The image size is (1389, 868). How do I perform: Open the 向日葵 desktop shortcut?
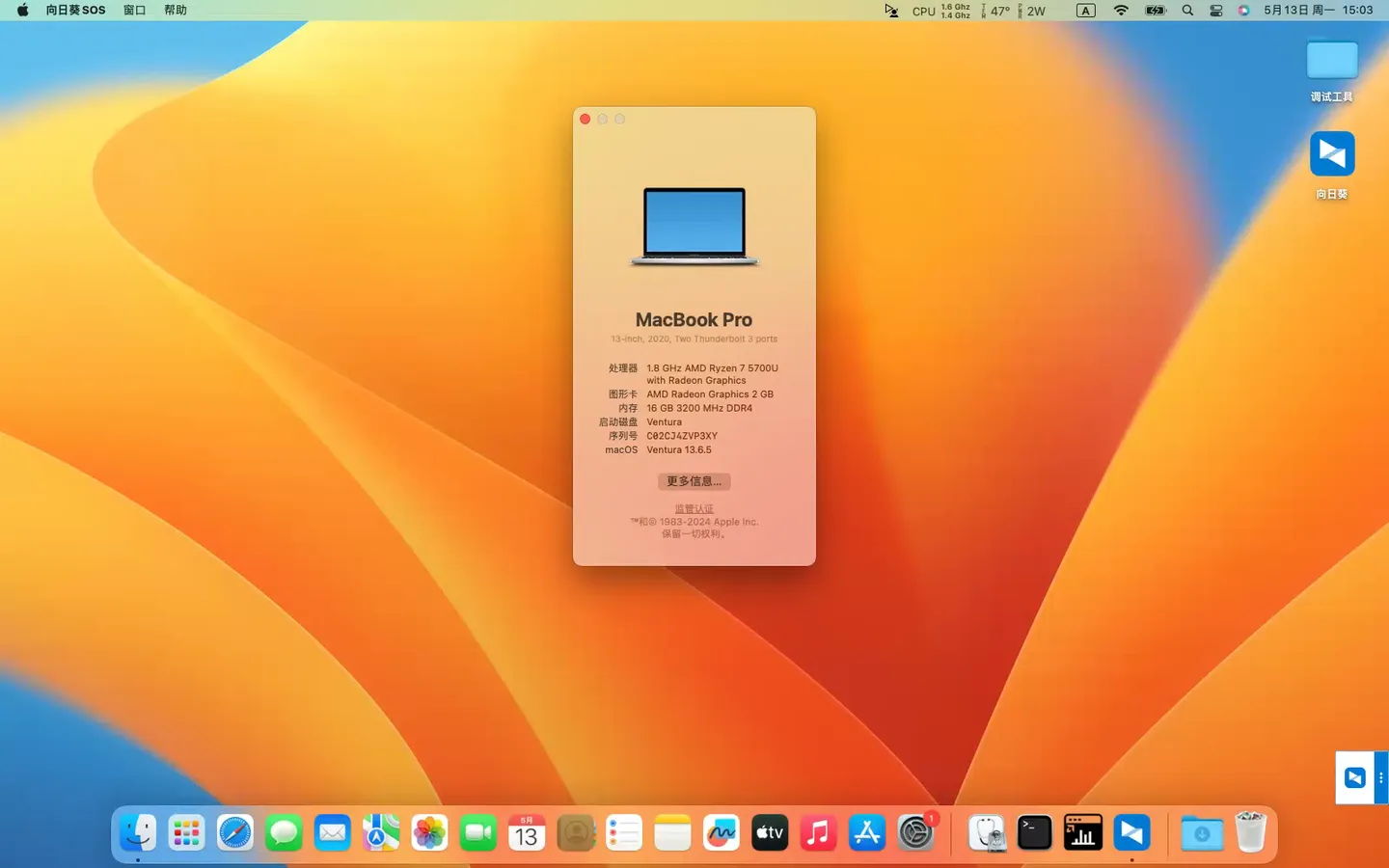[1331, 154]
